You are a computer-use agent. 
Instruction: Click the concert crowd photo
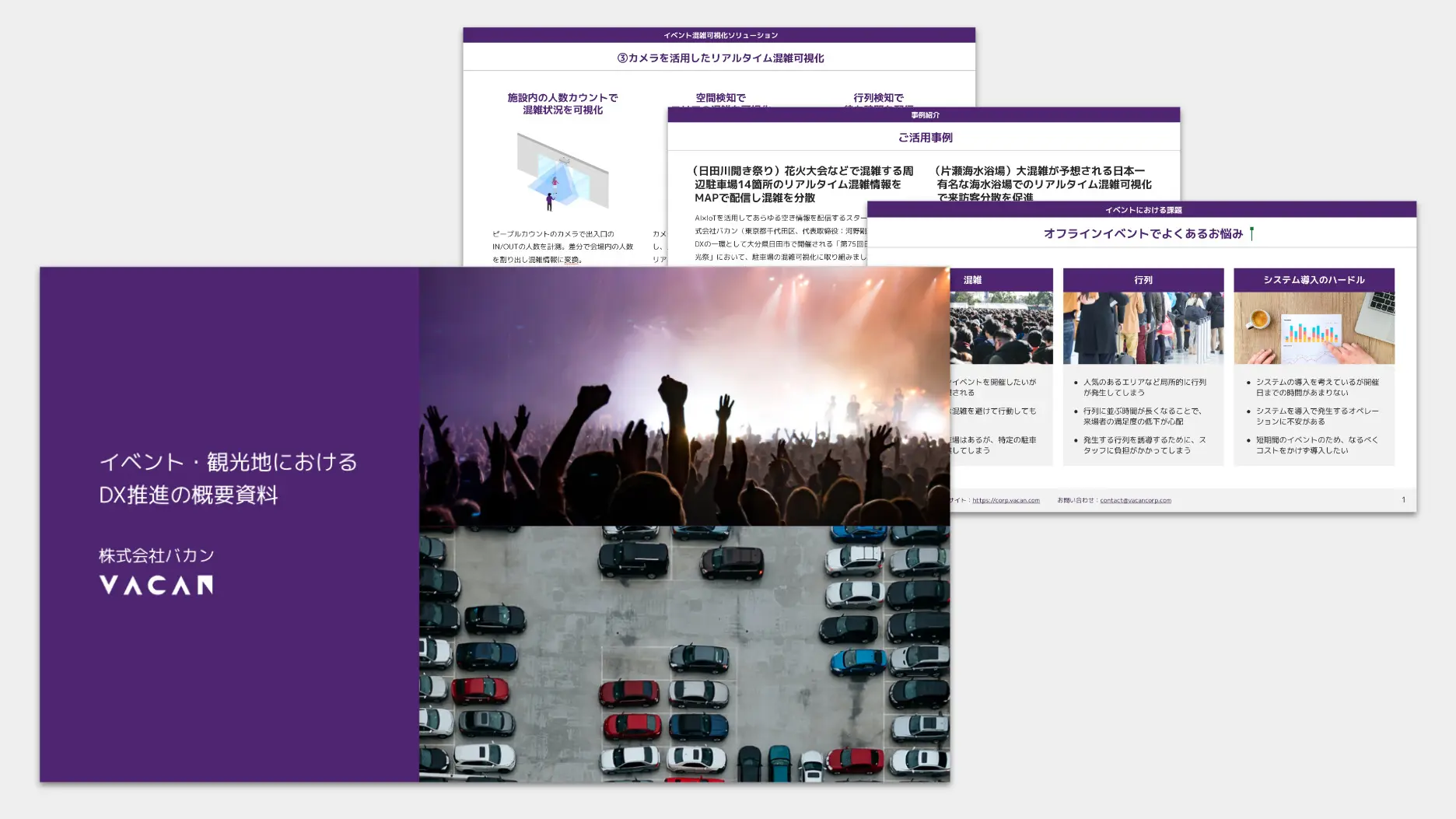point(683,397)
